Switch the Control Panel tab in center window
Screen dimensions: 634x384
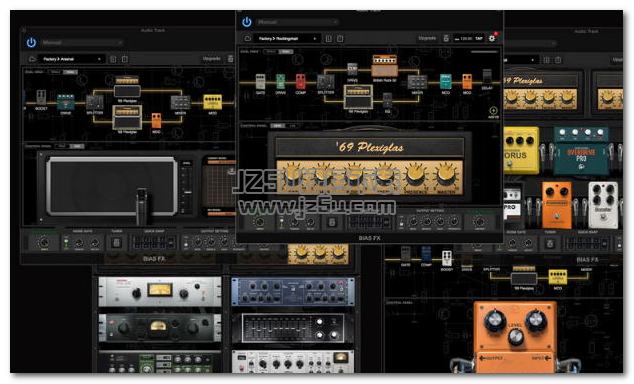point(285,126)
